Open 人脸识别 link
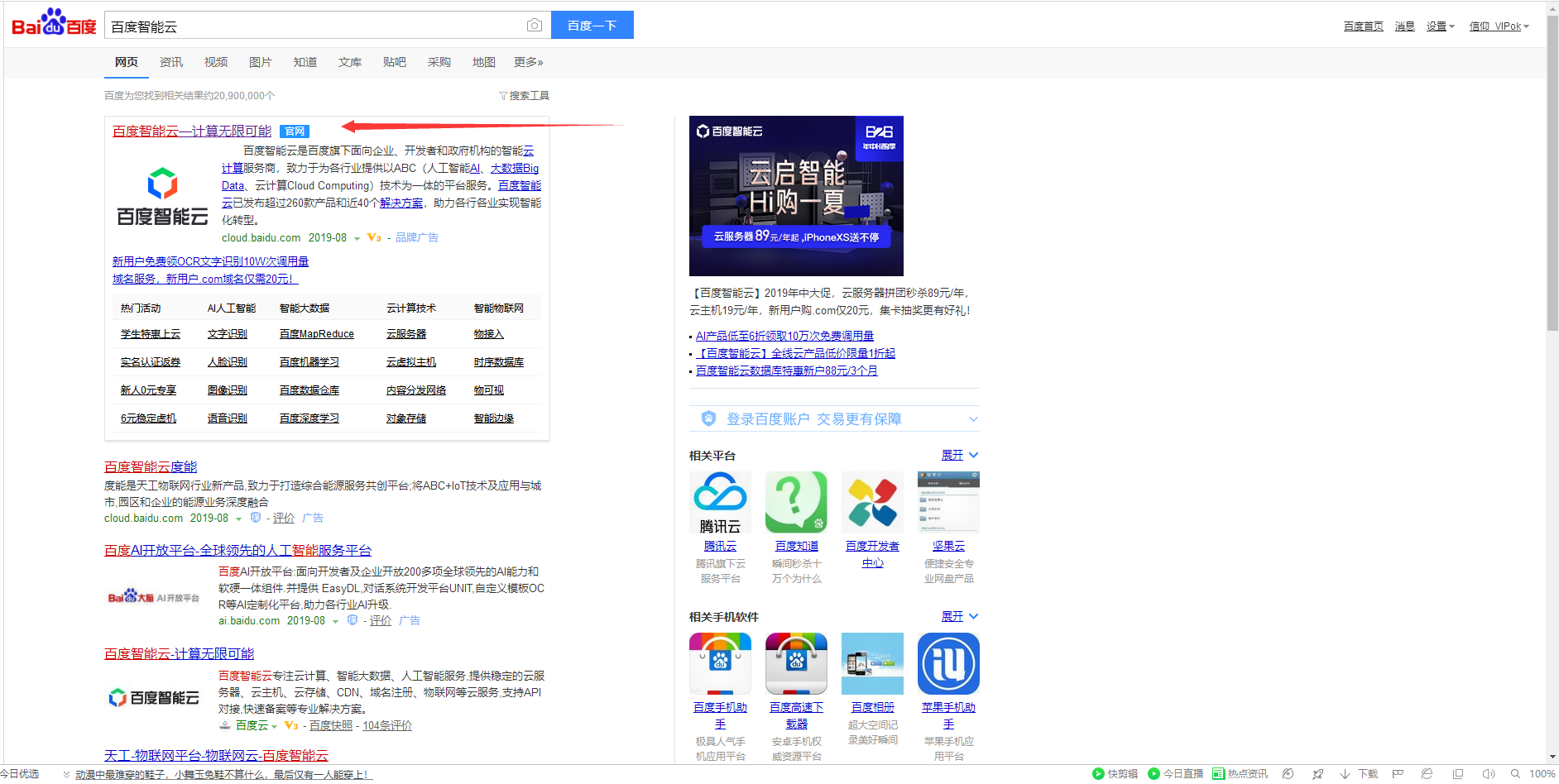The height and width of the screenshot is (784, 1559). tap(228, 362)
